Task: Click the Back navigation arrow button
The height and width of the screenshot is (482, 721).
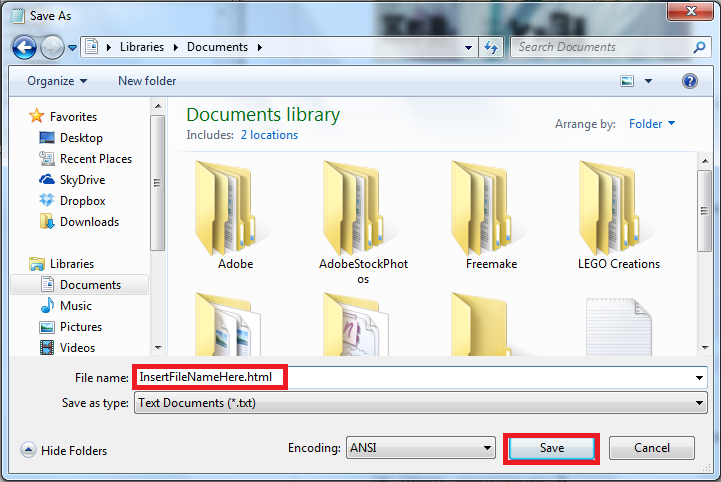Action: point(25,47)
